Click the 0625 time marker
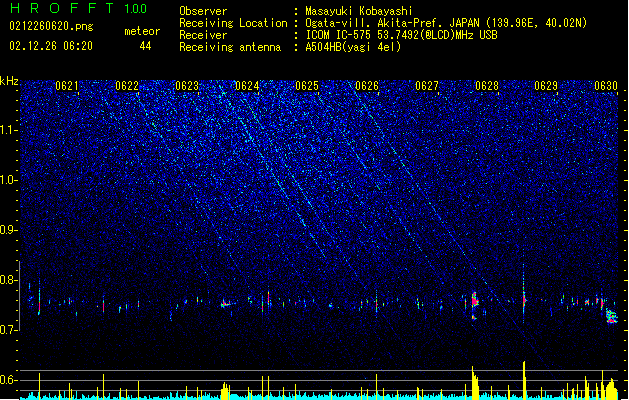 (x=307, y=86)
